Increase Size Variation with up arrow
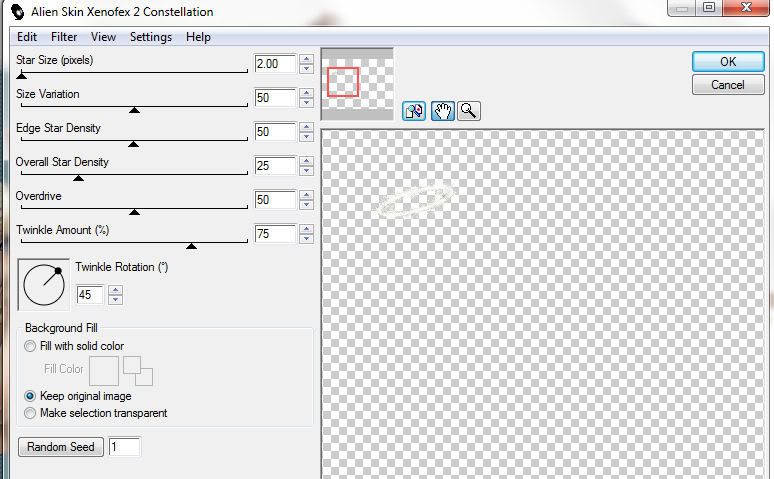The image size is (774, 479). (307, 93)
